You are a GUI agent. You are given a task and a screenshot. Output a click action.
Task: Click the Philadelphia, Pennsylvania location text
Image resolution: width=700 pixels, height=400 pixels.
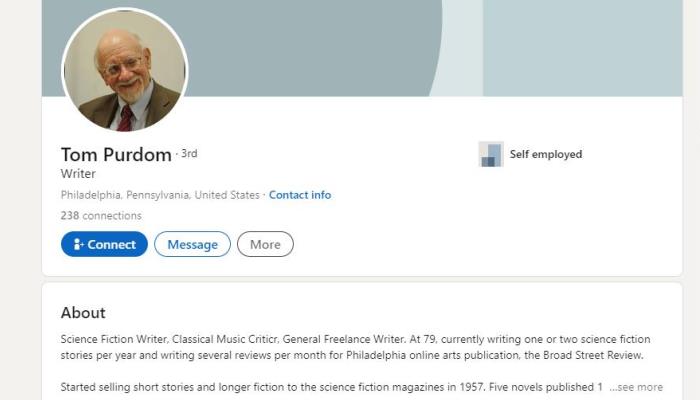(x=160, y=195)
